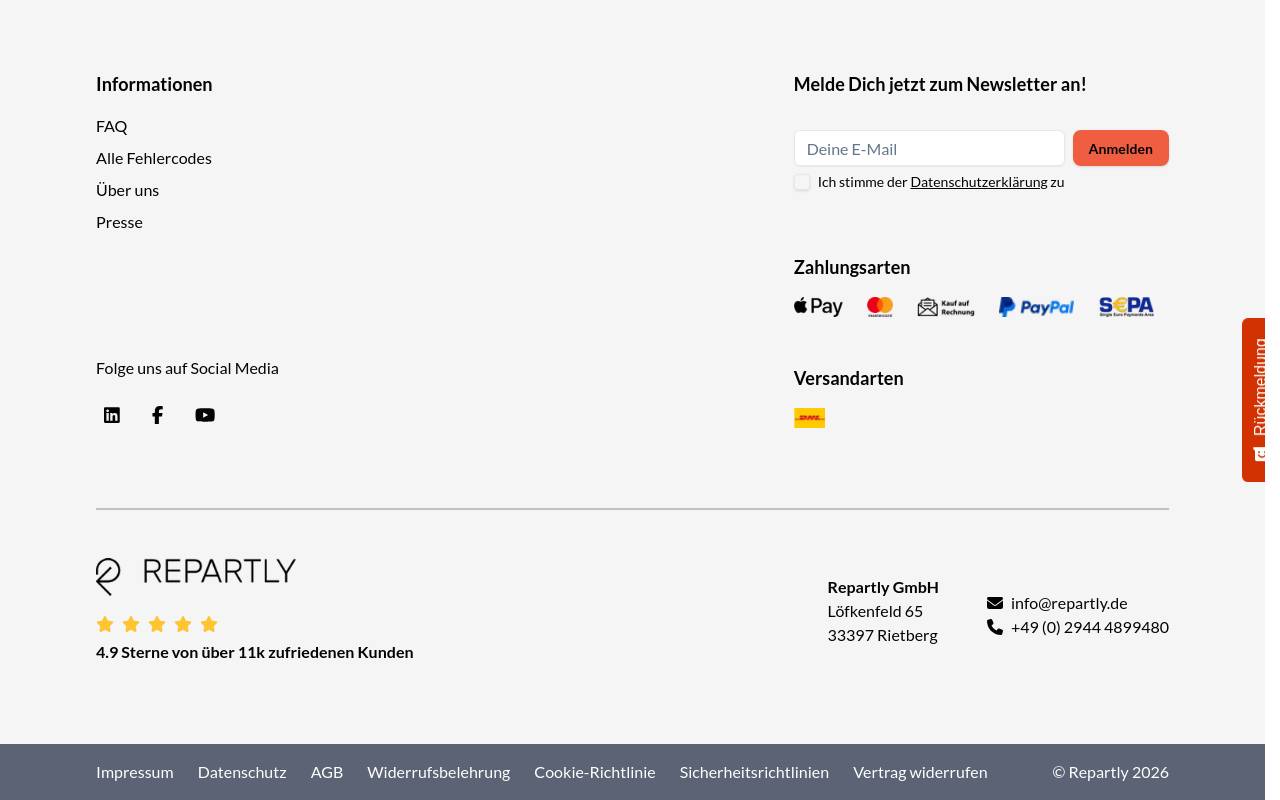
Task: Click the Deine E-Mail newsletter input field
Action: tap(929, 148)
